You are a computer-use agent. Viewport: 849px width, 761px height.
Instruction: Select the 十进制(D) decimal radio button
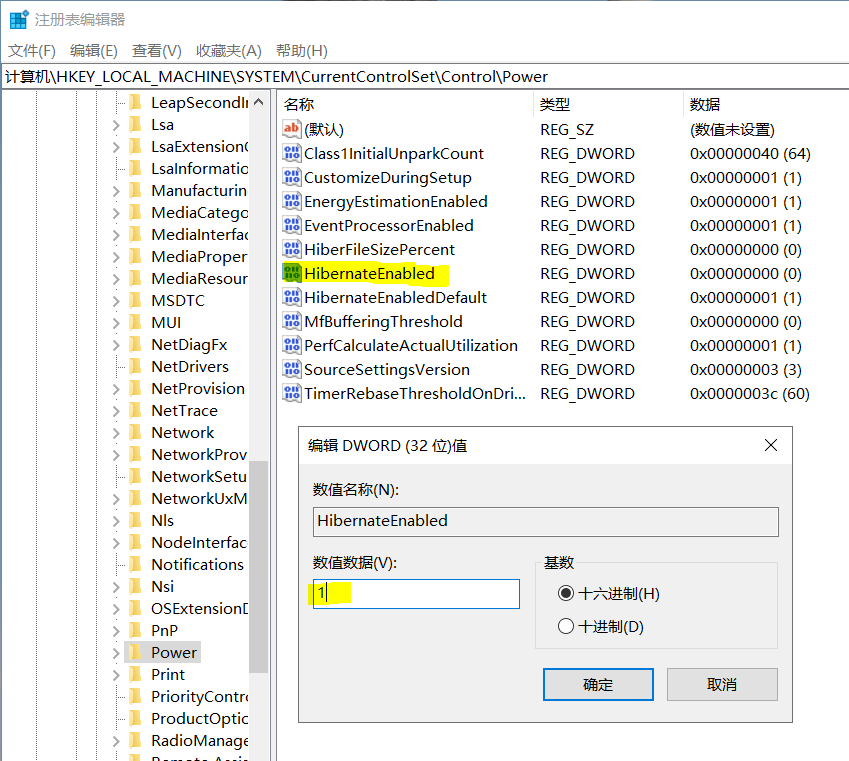coord(566,627)
